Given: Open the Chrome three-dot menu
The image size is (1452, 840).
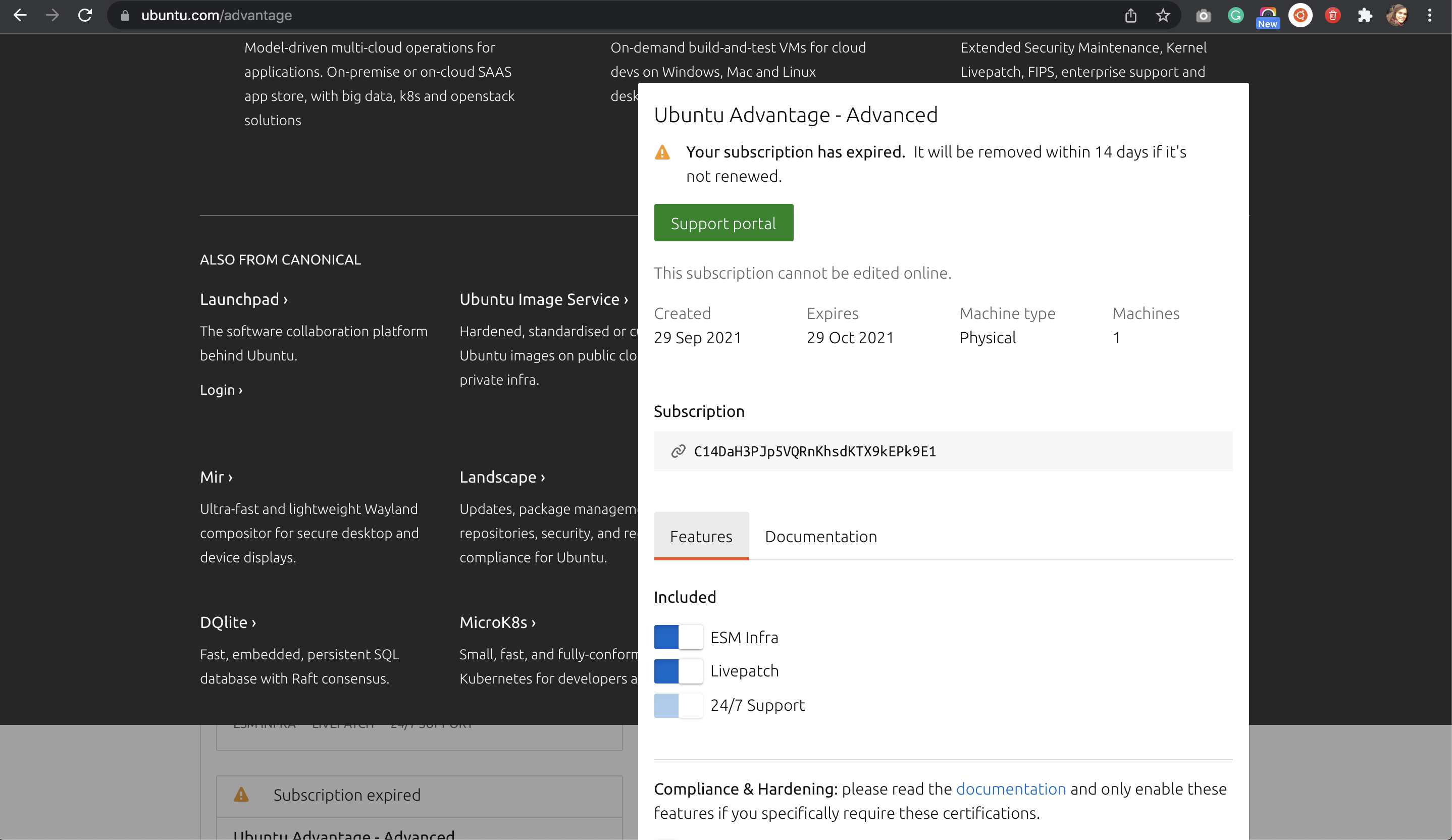Looking at the screenshot, I should [x=1429, y=16].
